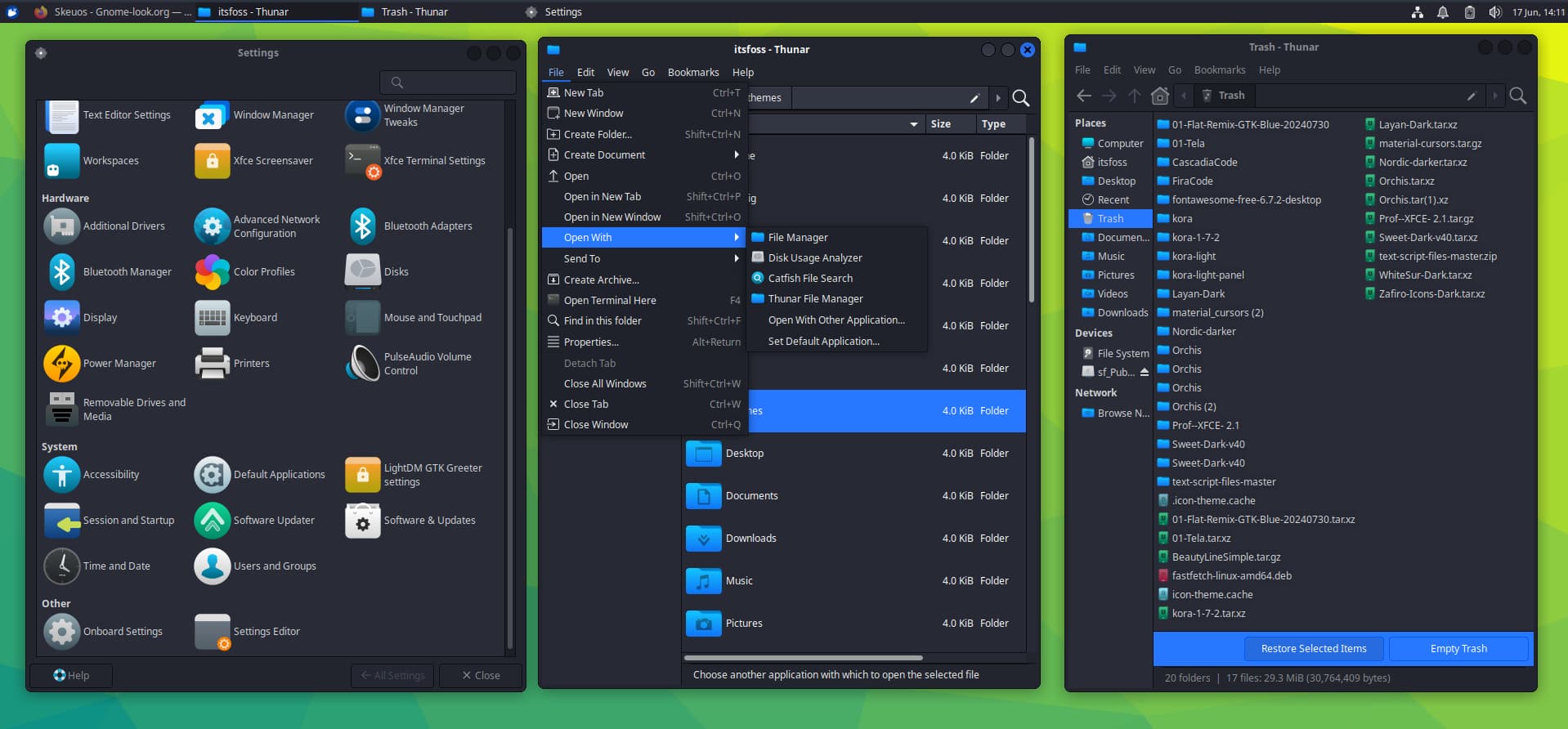Viewport: 1568px width, 729px height.
Task: Select Open Terminal Here
Action: [644, 300]
